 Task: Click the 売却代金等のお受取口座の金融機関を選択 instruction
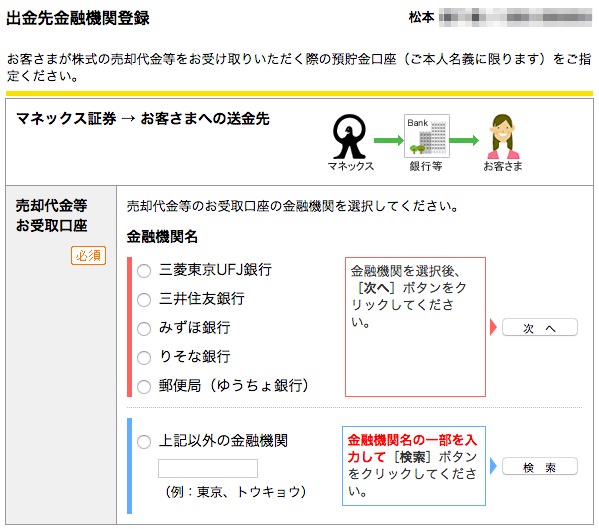click(x=293, y=206)
